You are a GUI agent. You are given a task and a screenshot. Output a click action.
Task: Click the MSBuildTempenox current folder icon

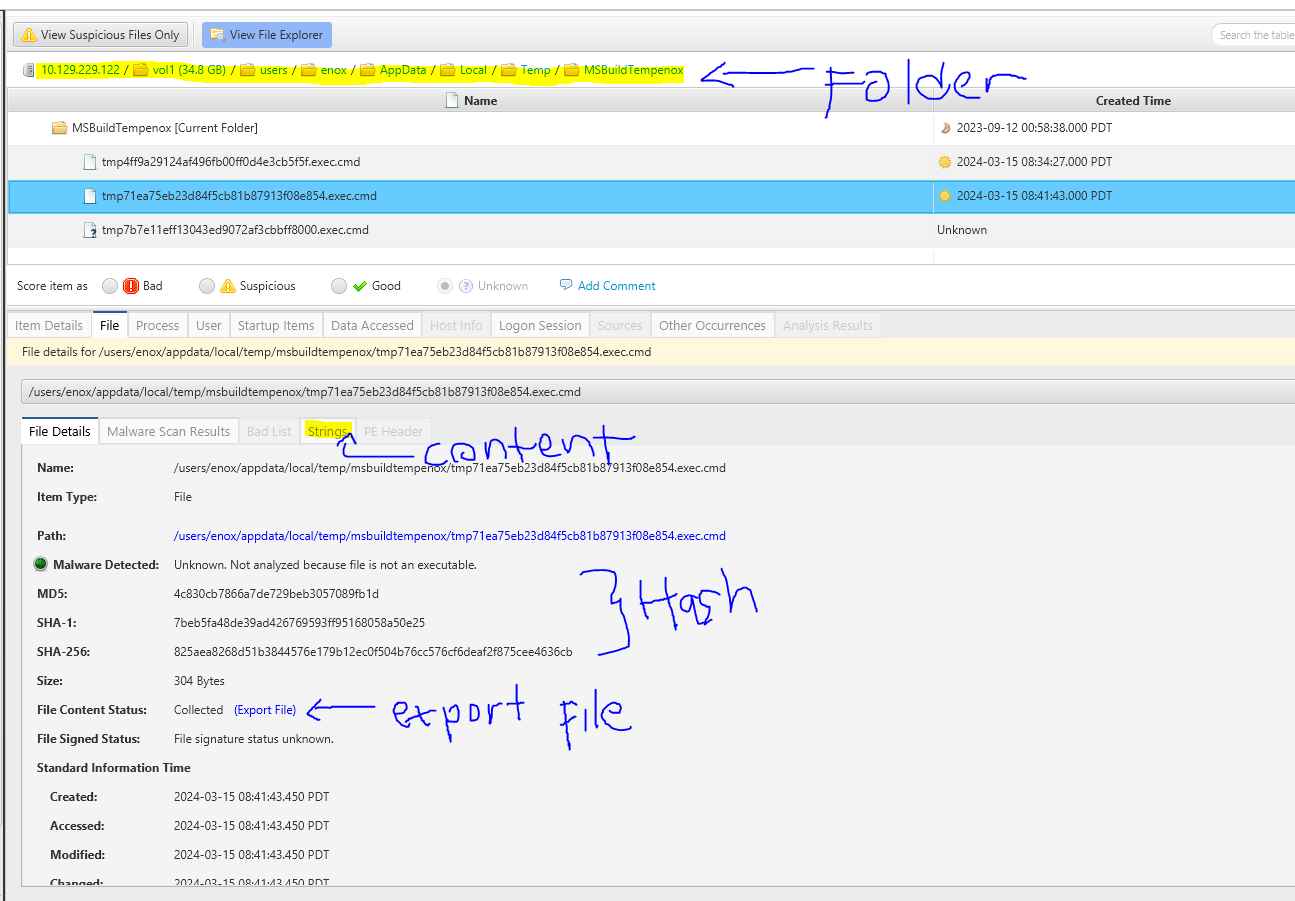60,128
